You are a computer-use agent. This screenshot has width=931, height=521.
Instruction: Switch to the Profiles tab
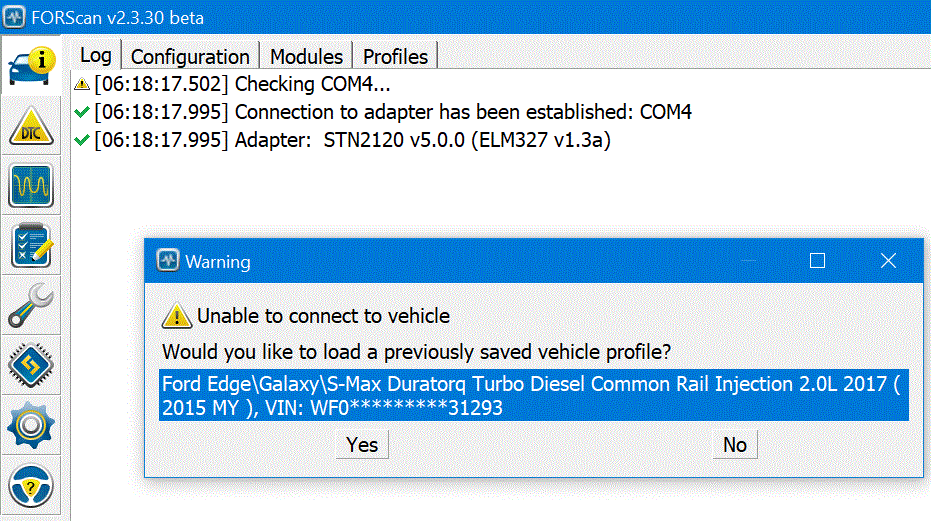coord(395,57)
